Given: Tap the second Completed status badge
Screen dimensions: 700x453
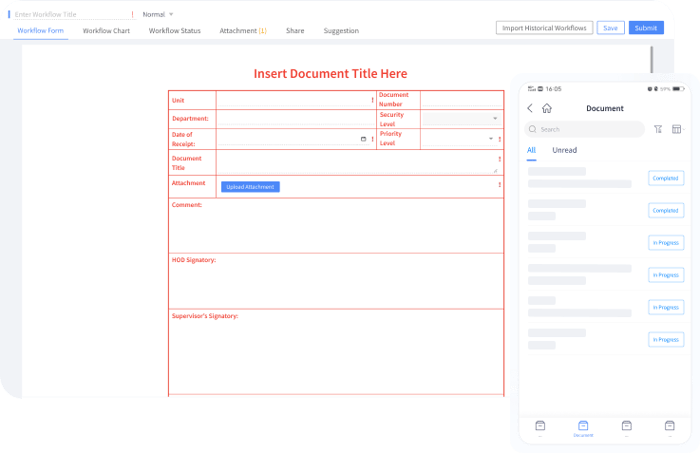Looking at the screenshot, I should tap(666, 210).
